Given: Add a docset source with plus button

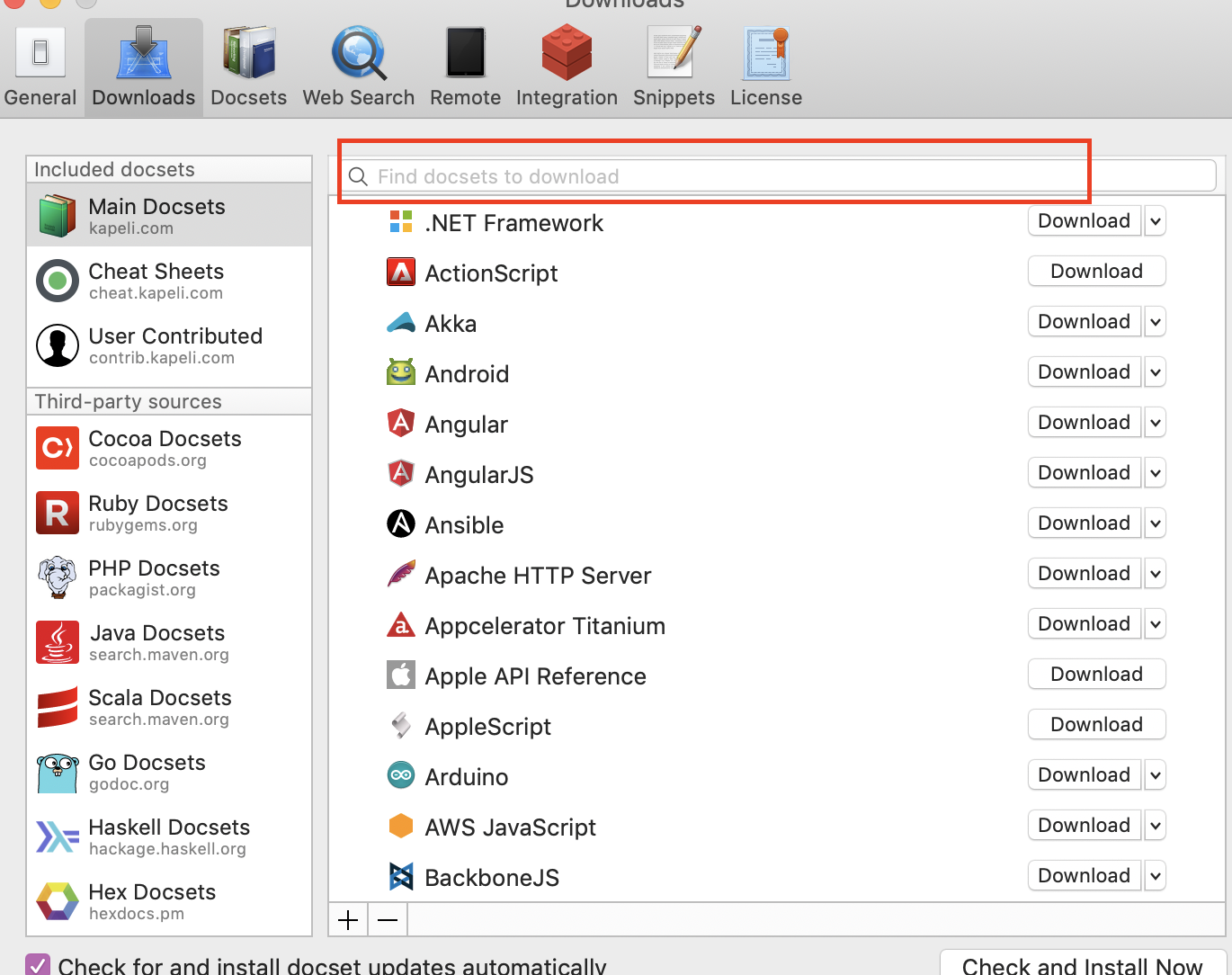Looking at the screenshot, I should 348,919.
